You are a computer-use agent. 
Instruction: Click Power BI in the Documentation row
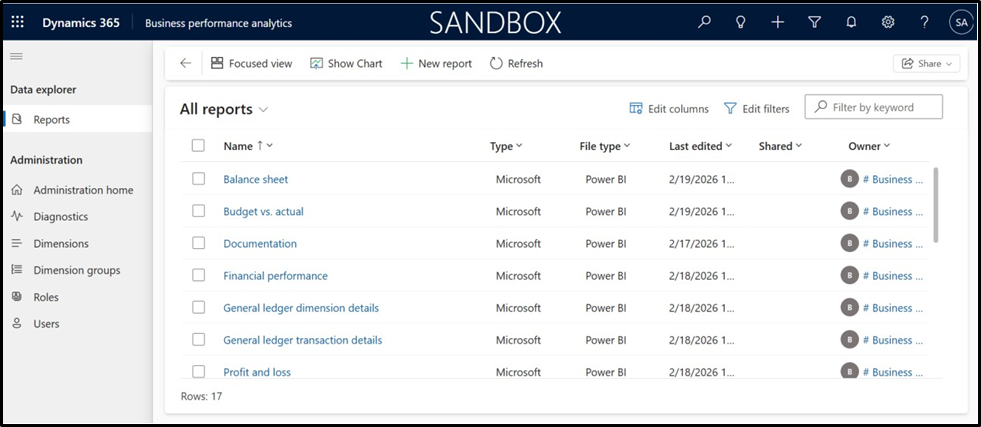coord(606,244)
